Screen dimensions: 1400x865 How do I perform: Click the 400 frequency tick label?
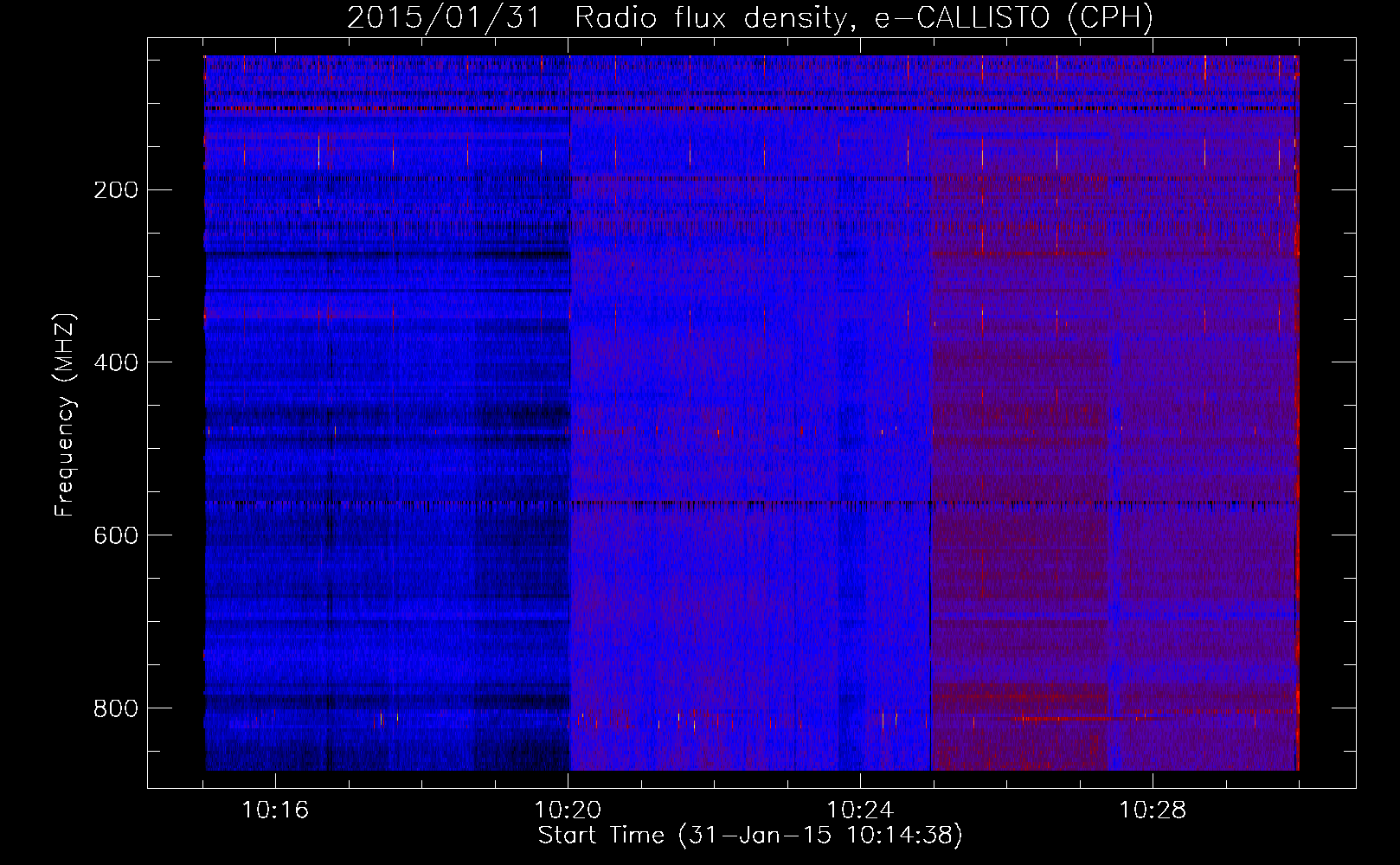[115, 362]
